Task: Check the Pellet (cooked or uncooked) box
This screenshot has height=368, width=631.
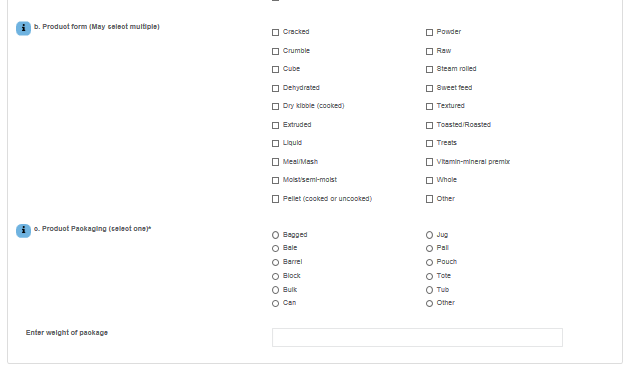Action: click(275, 199)
